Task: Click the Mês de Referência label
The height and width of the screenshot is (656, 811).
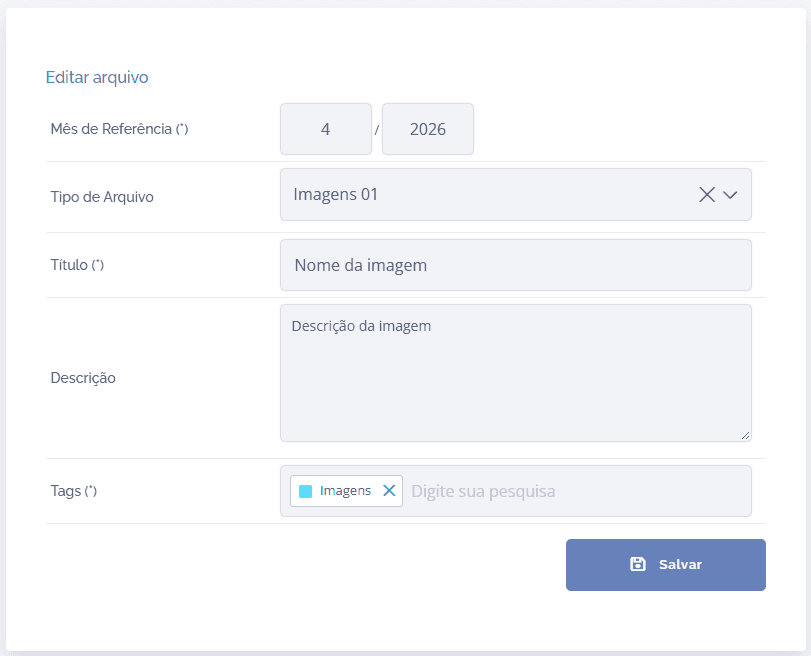Action: [119, 129]
